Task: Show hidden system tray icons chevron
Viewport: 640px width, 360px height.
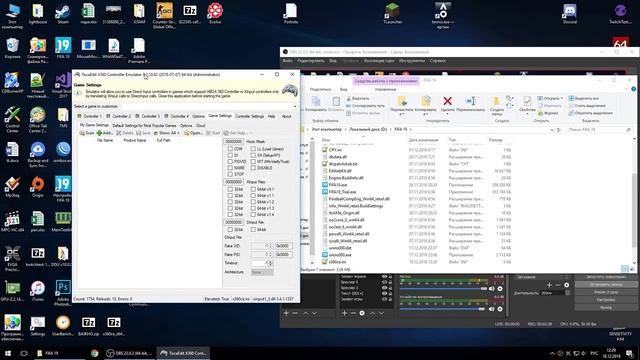Action: point(552,353)
